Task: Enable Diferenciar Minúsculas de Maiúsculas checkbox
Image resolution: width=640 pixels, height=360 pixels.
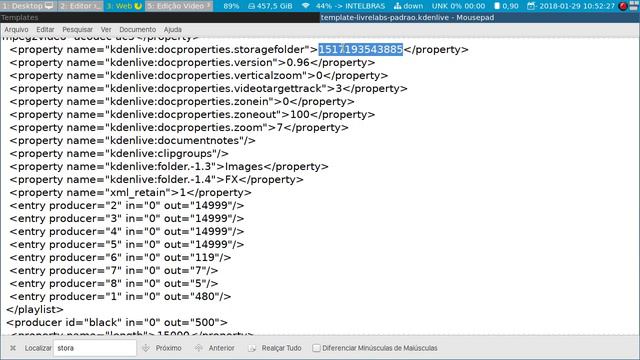Action: pos(316,348)
